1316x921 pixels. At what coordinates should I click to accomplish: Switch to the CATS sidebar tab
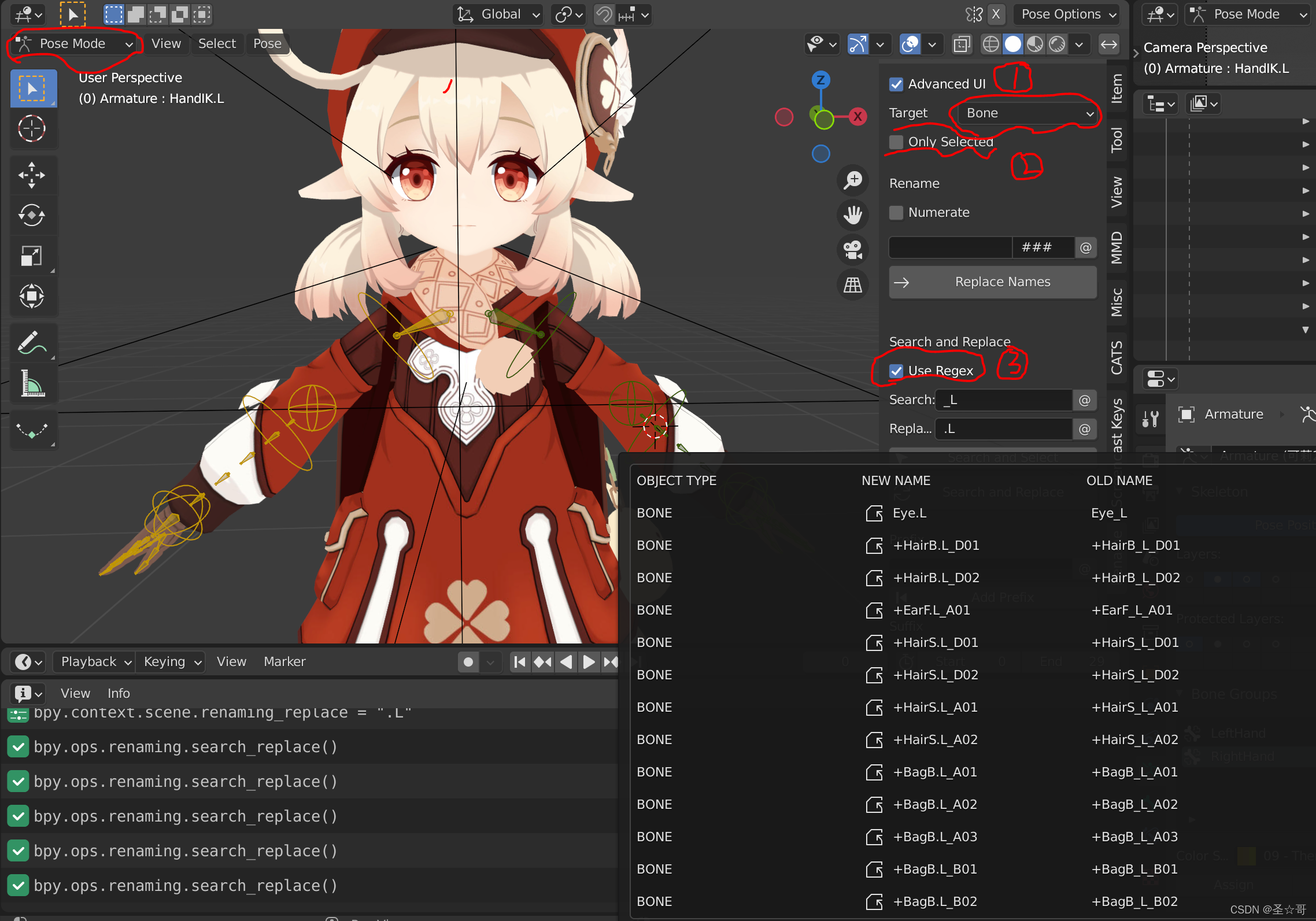[1117, 357]
